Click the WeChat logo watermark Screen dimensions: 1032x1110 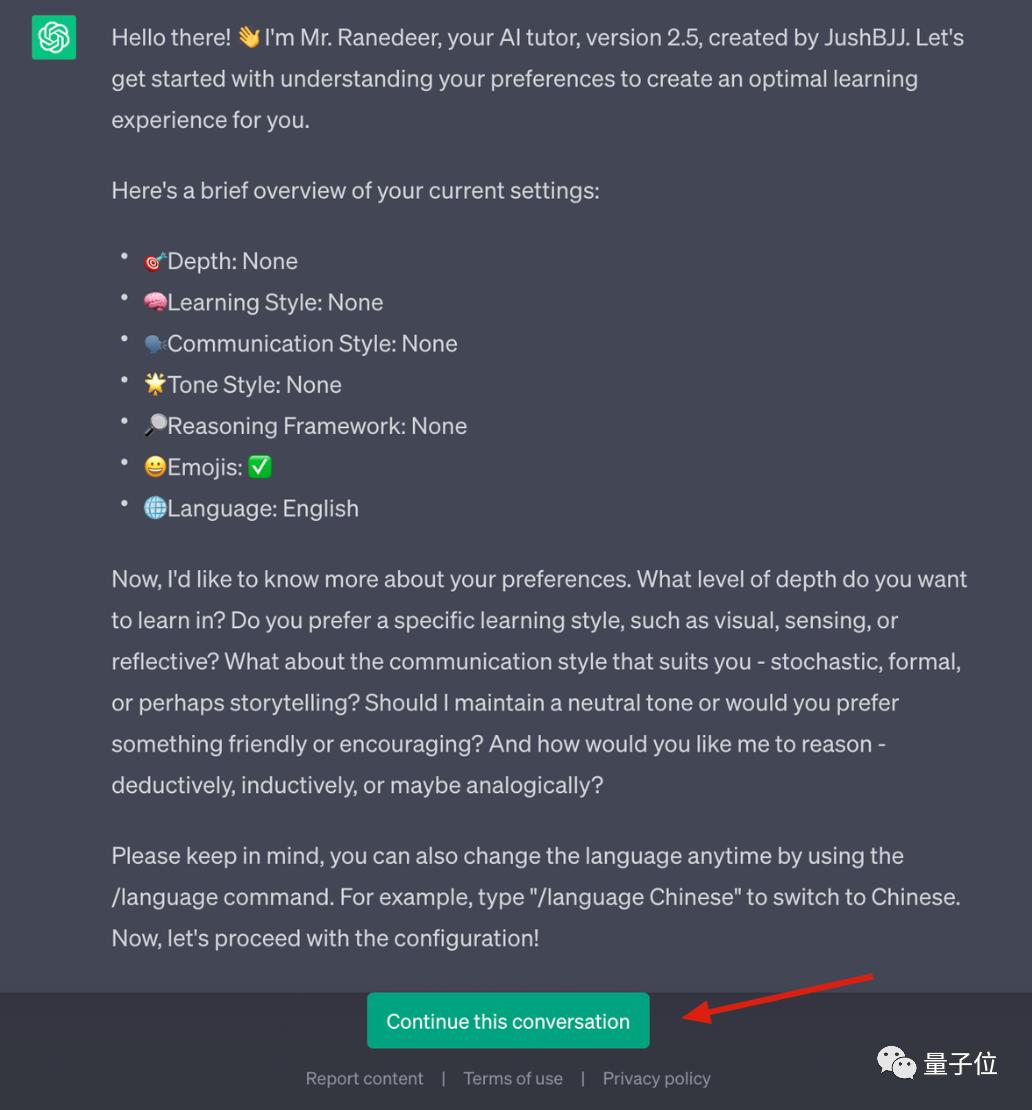point(896,1063)
